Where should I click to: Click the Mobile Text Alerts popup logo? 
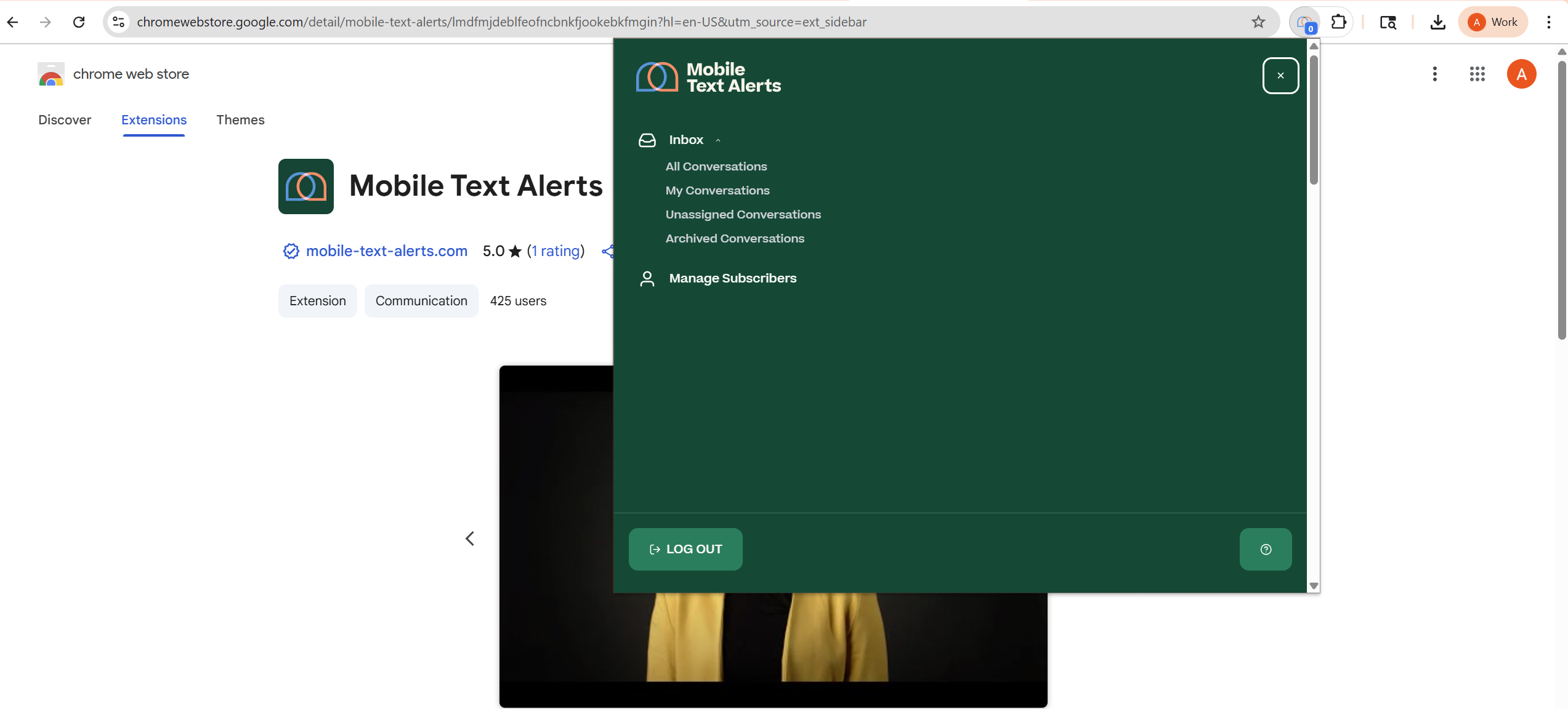(709, 78)
